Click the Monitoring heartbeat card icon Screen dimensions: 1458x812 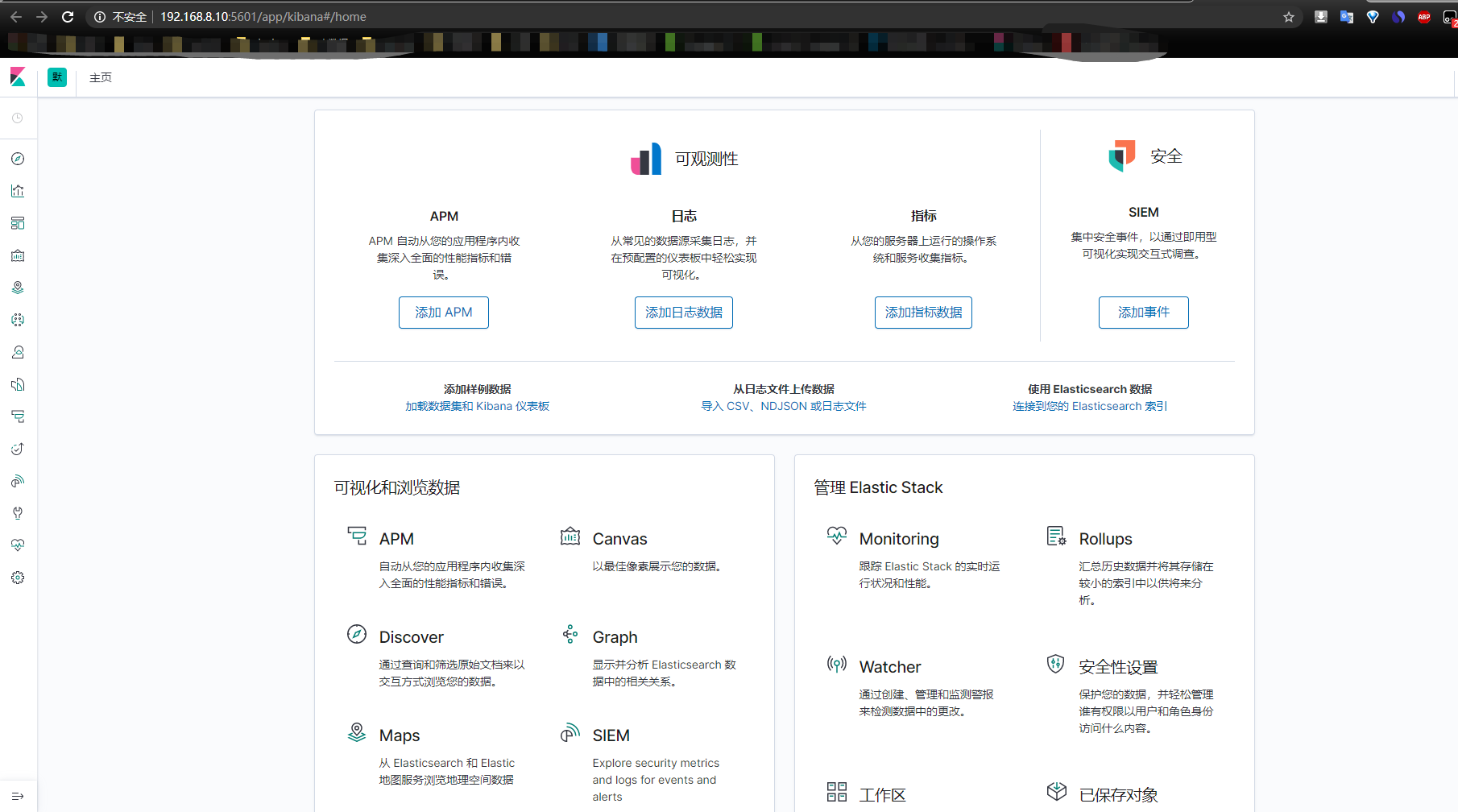(837, 536)
